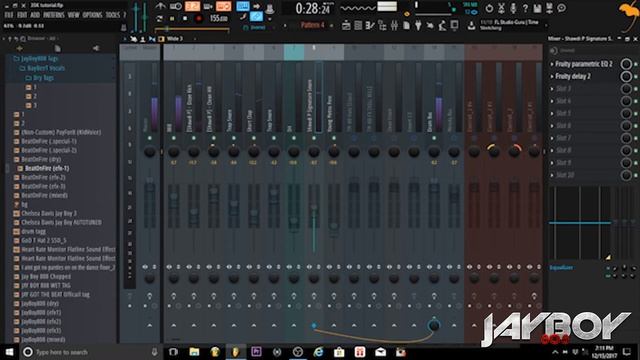Click the record button in the transport

(199, 18)
